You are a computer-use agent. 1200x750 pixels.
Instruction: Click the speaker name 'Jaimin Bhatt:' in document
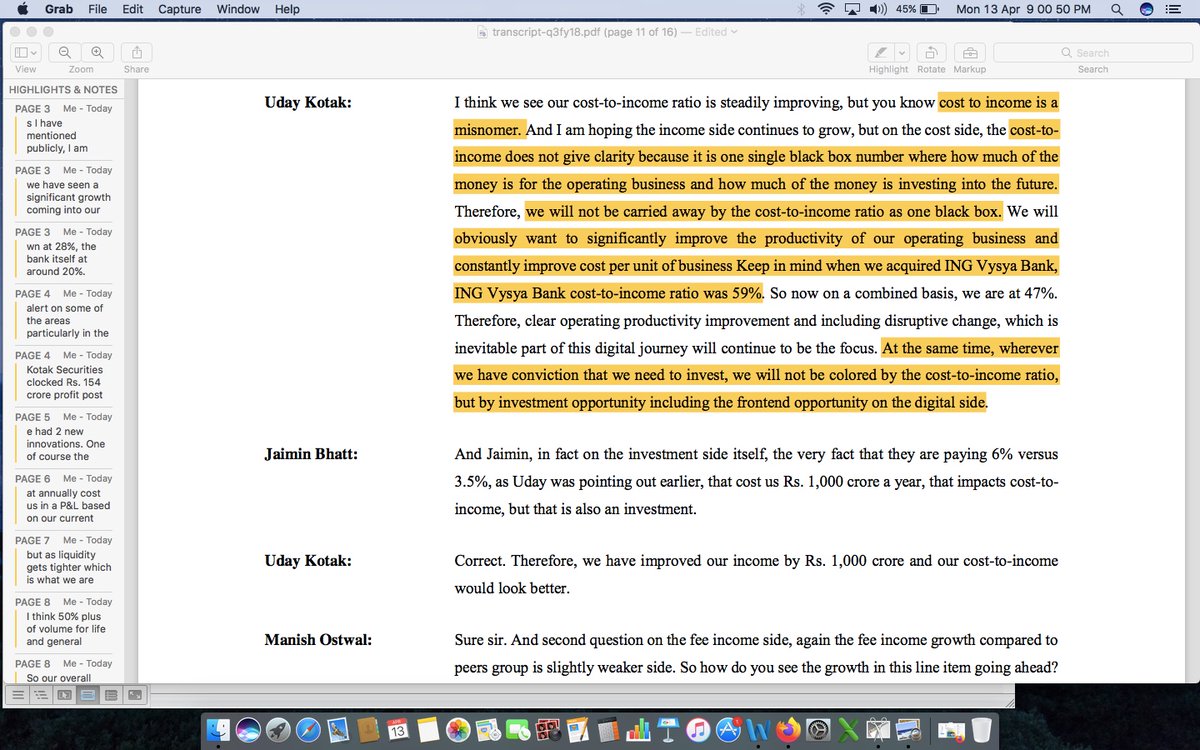[x=311, y=454]
